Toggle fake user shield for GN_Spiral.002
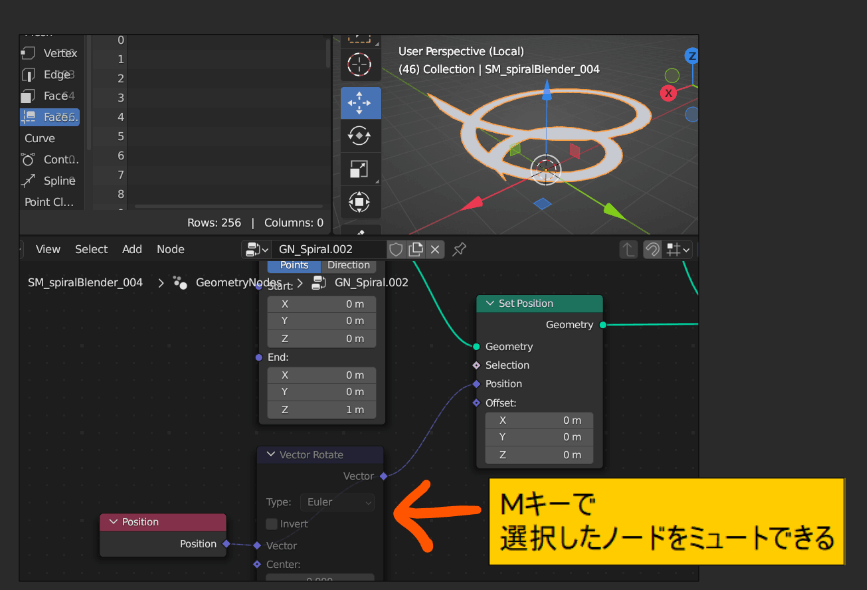 coord(396,249)
